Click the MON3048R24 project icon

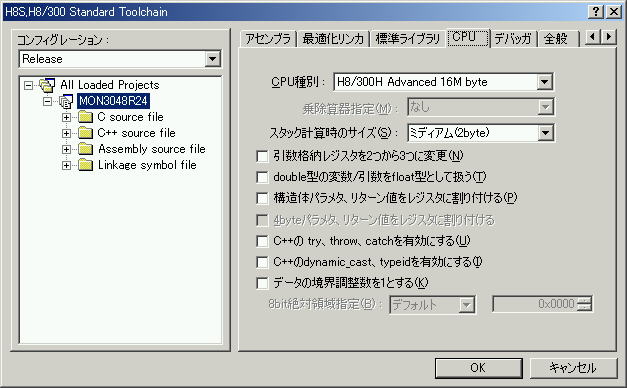[66, 101]
